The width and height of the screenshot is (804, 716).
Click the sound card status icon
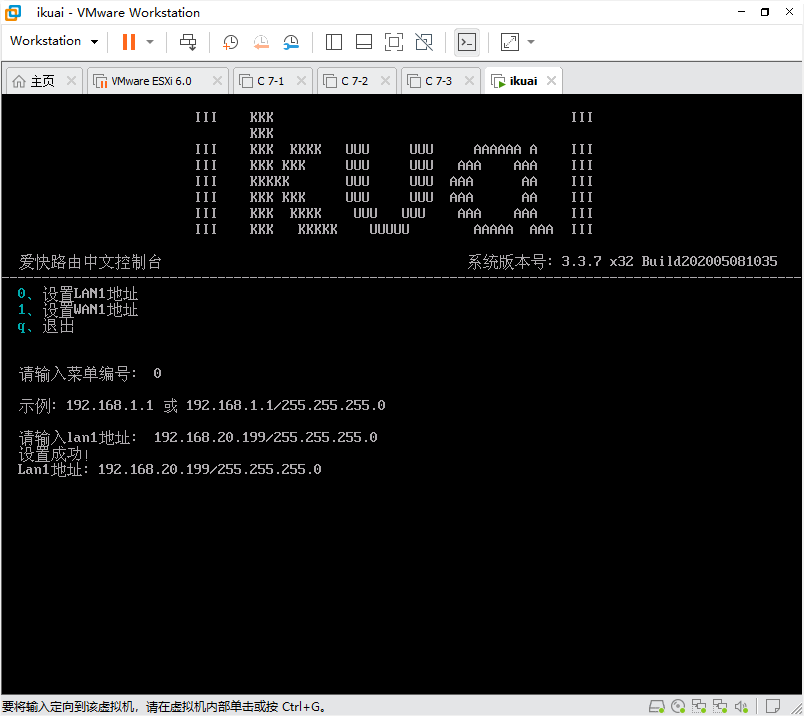click(740, 706)
